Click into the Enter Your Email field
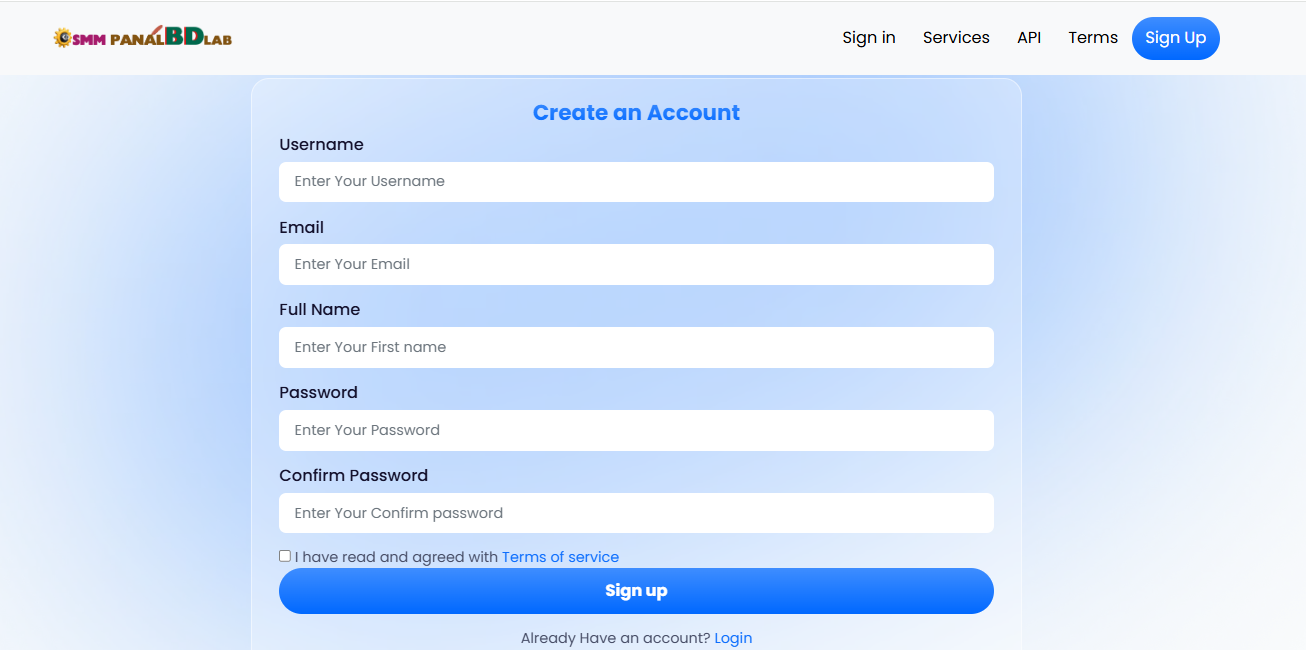This screenshot has width=1306, height=650. [x=636, y=265]
